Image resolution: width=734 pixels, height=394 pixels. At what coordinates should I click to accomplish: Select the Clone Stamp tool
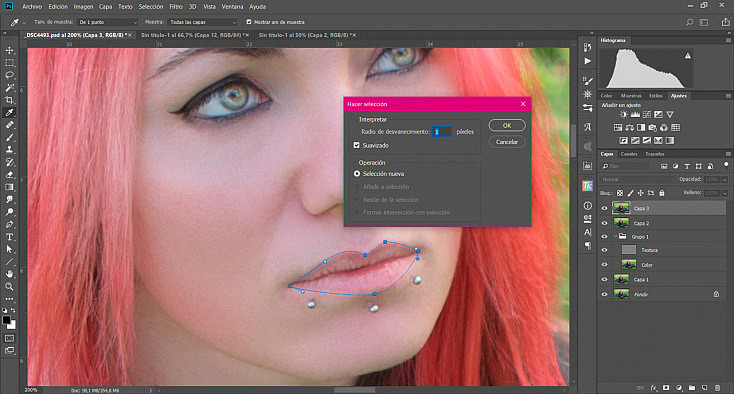(x=9, y=150)
